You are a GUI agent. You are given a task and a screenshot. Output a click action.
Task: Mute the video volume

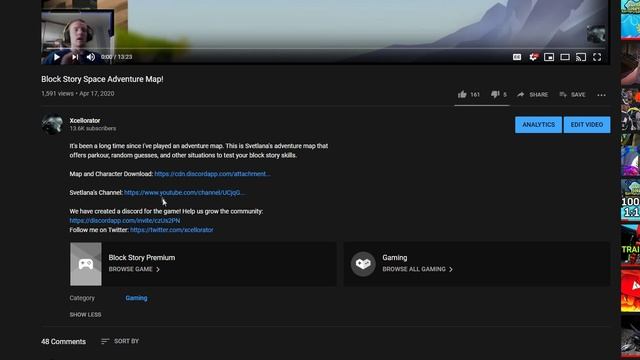[x=91, y=57]
